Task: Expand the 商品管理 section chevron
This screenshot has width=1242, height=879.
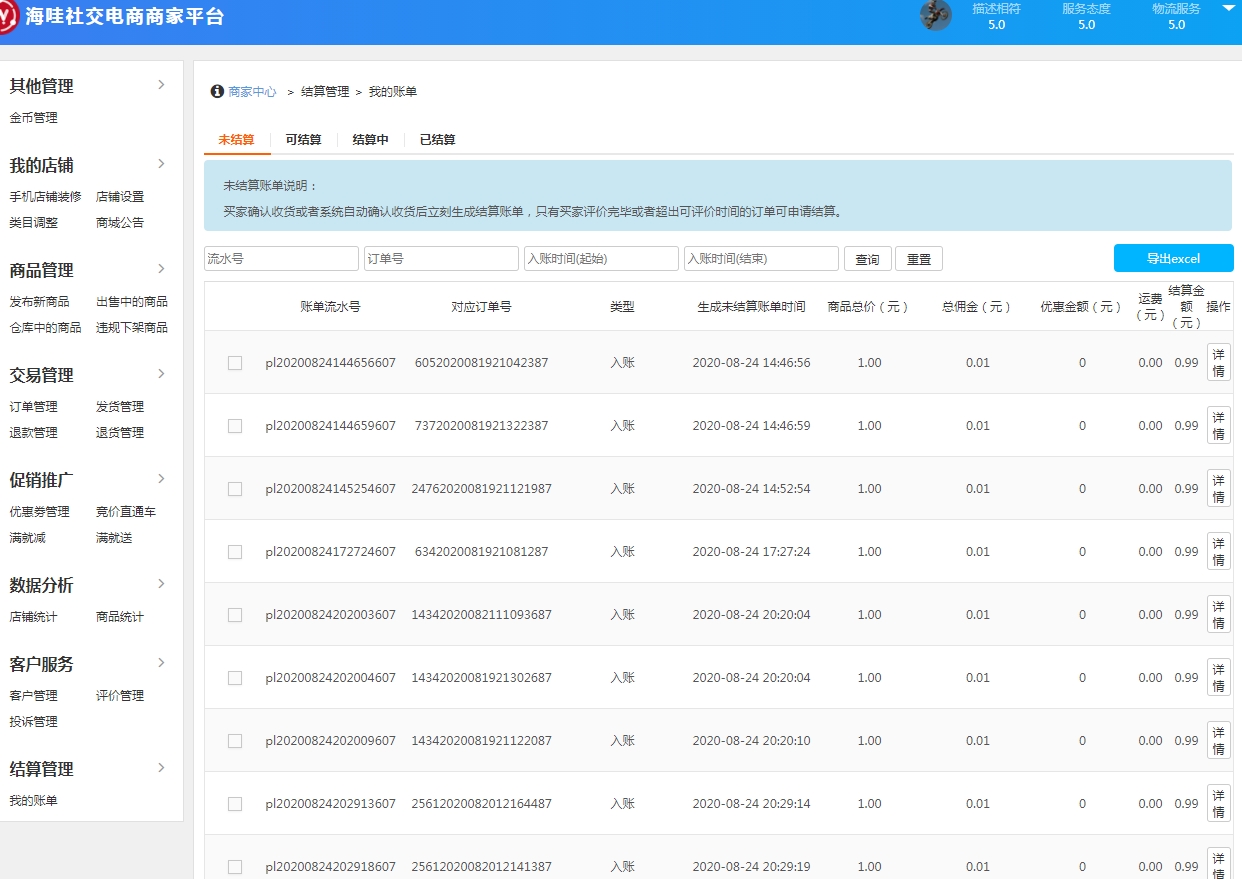Action: pos(161,269)
